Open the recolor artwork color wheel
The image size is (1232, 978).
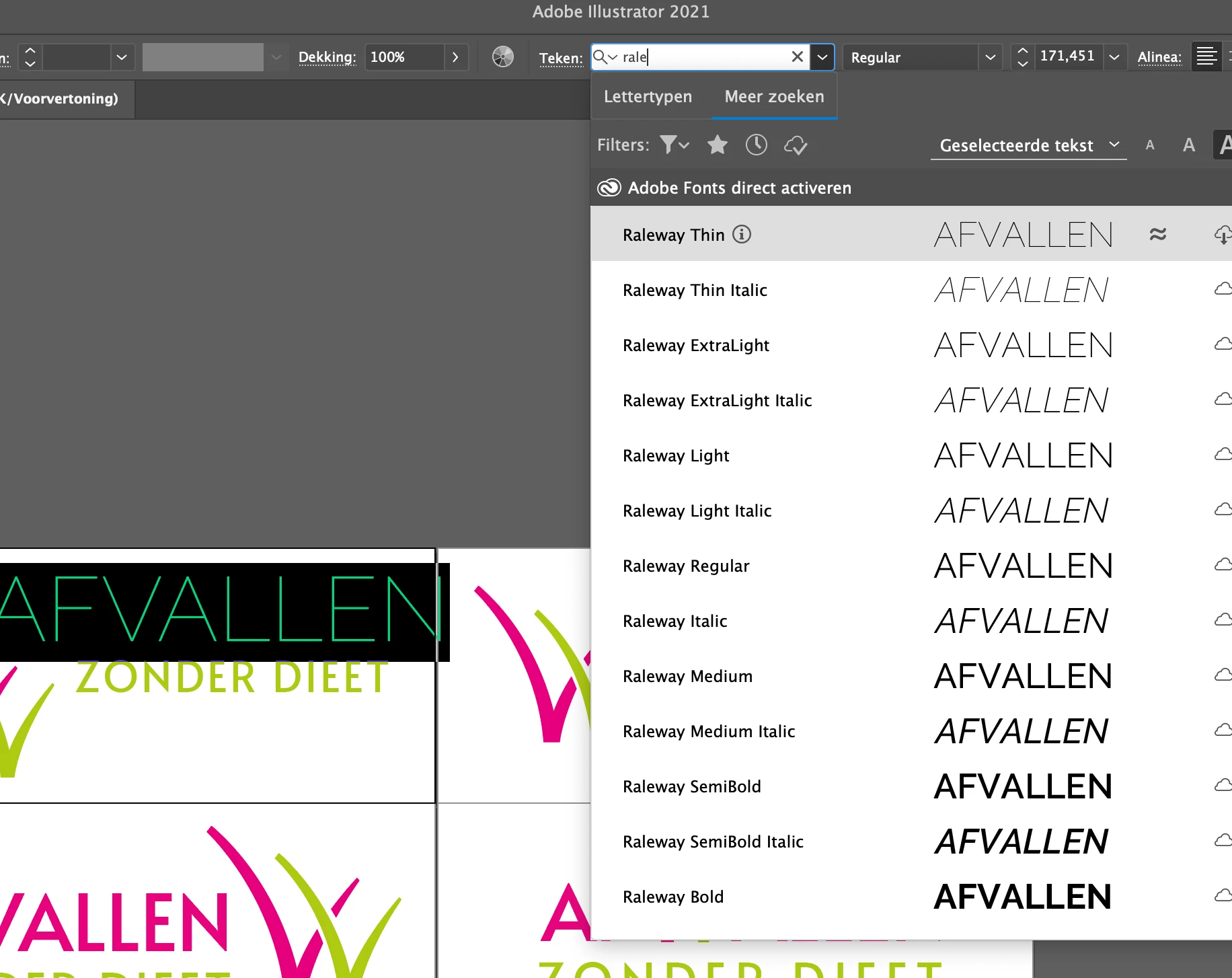pos(503,57)
